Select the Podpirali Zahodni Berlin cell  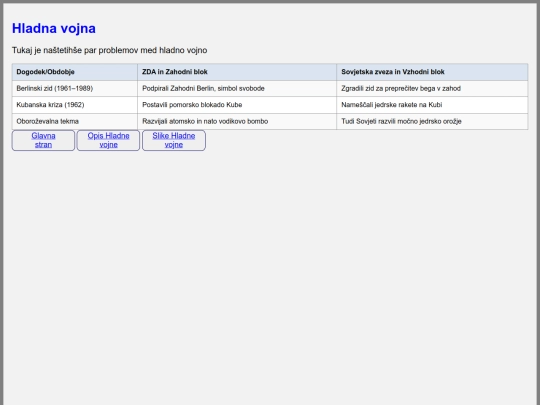(x=237, y=89)
